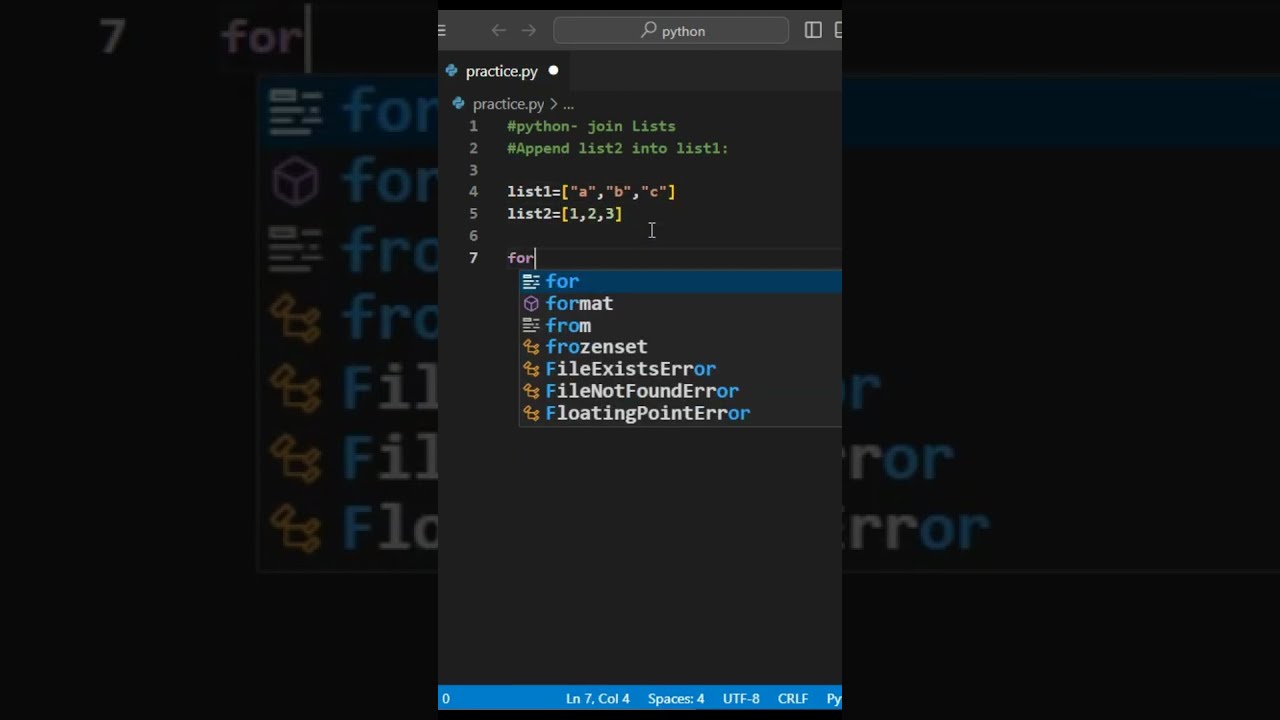Click the class icon beside FileExistsError
Viewport: 1280px width, 720px height.
coord(531,369)
